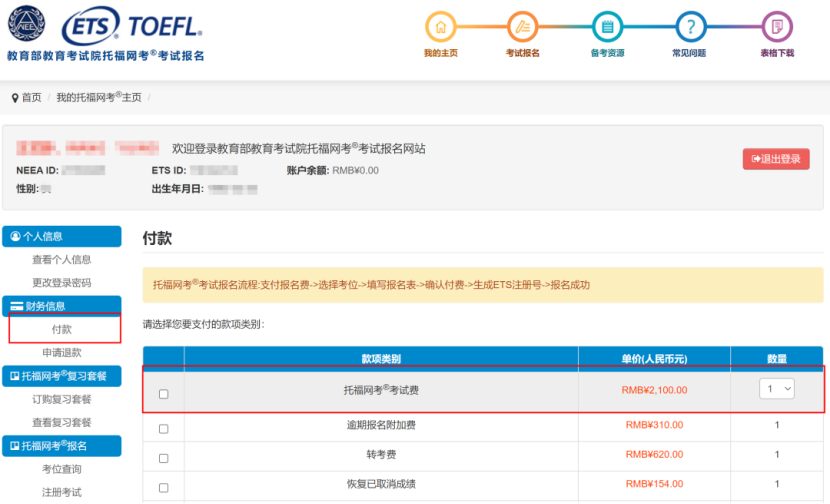Click the ETS TOEFL logo
This screenshot has height=504, width=830.
(x=132, y=25)
